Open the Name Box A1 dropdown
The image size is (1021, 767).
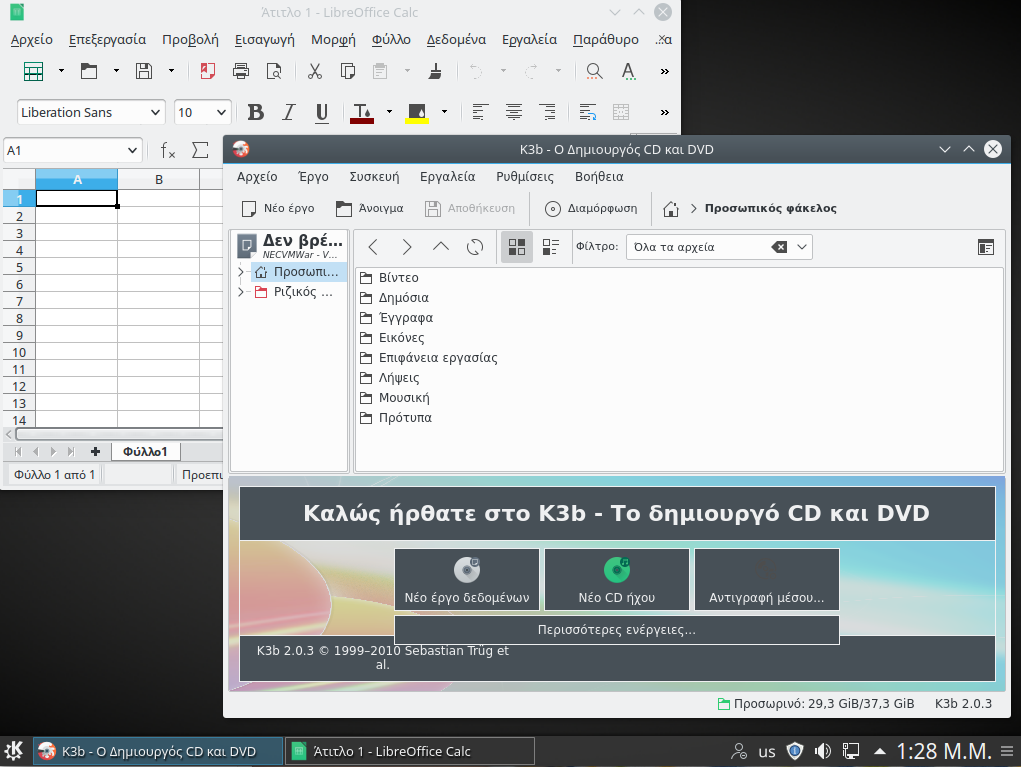(x=132, y=150)
